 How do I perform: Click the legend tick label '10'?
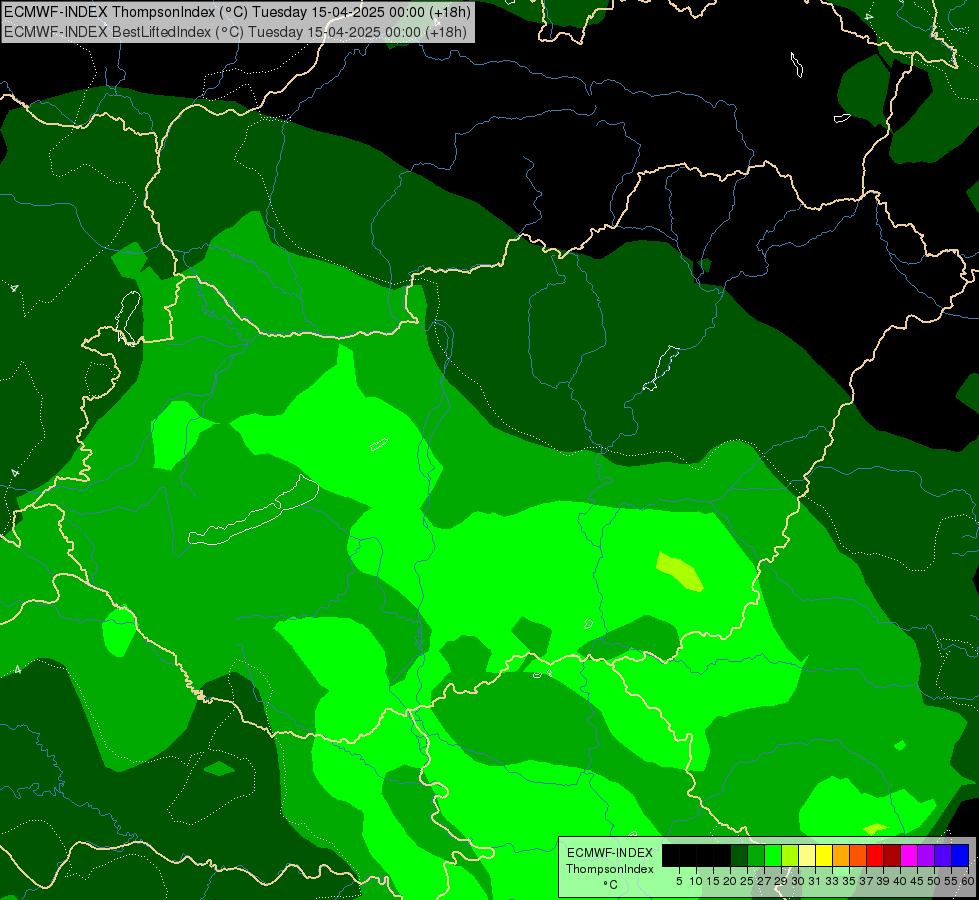[696, 881]
